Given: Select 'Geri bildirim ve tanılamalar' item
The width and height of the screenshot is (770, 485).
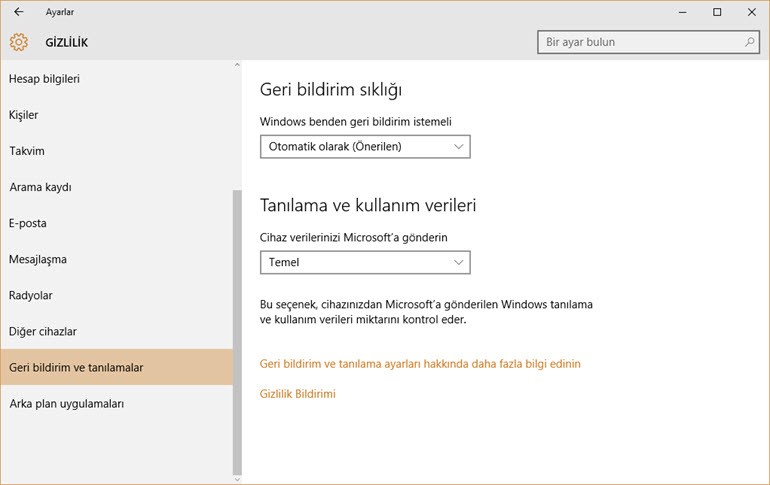Looking at the screenshot, I should (x=76, y=367).
